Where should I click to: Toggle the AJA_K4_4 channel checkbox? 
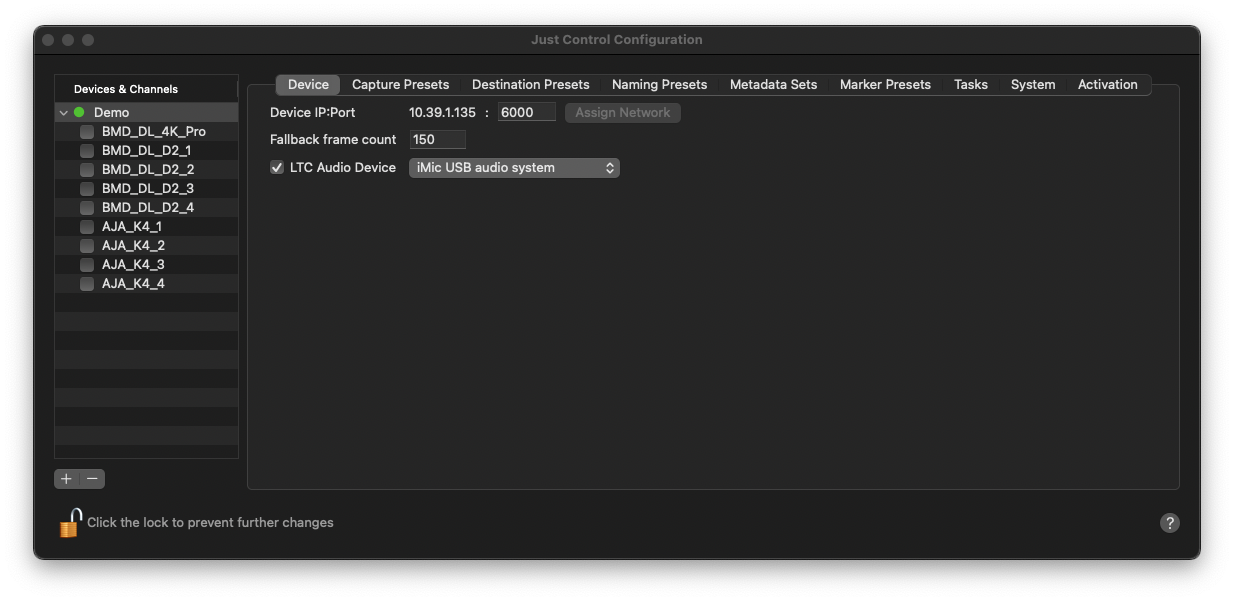[x=87, y=284]
